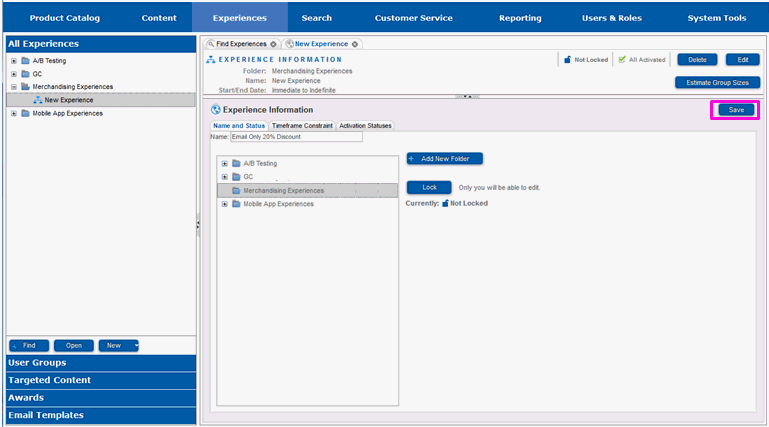Click GC folder icon in left tree

(26, 74)
